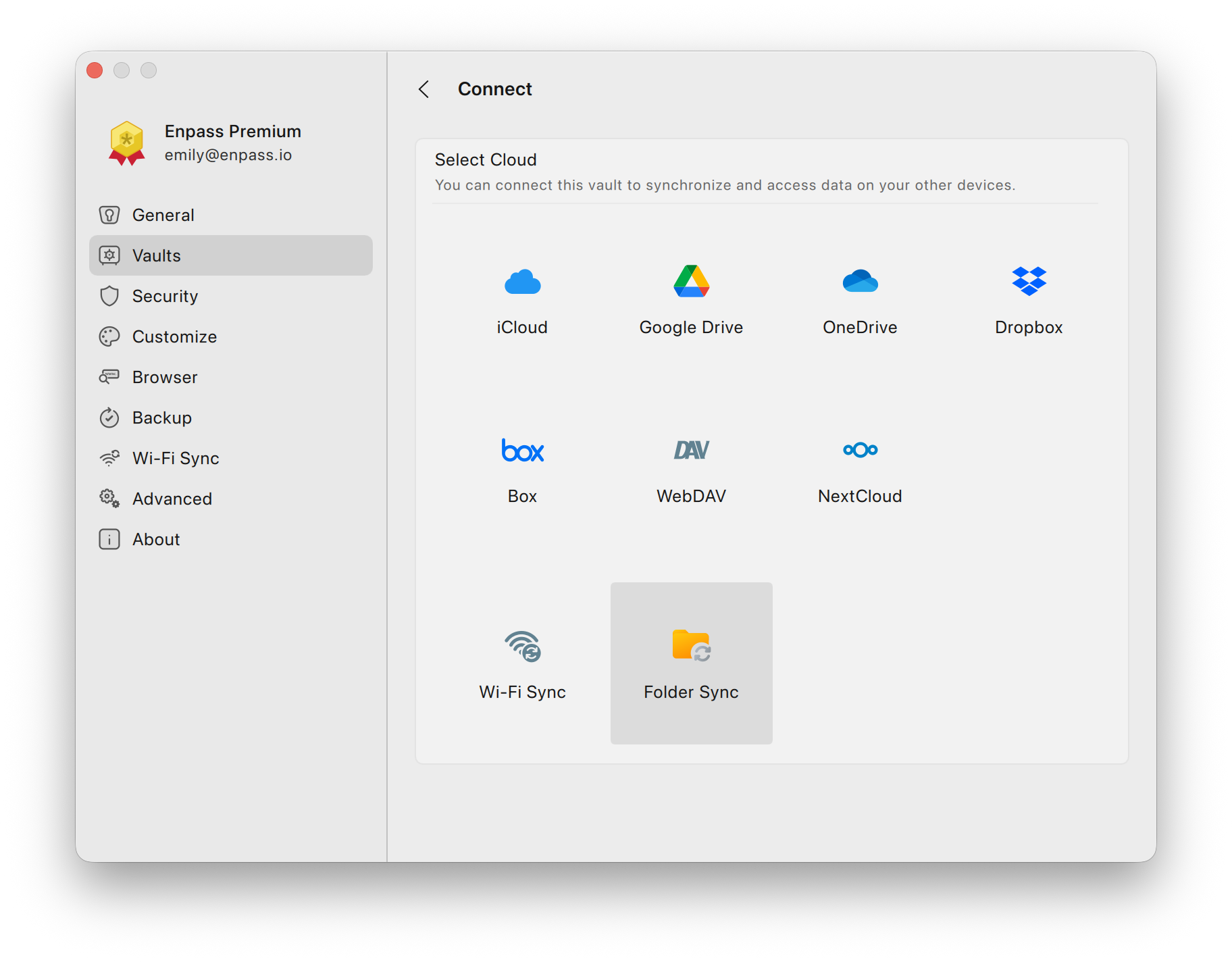Open the About section
This screenshot has height=962, width=1232.
click(x=231, y=539)
